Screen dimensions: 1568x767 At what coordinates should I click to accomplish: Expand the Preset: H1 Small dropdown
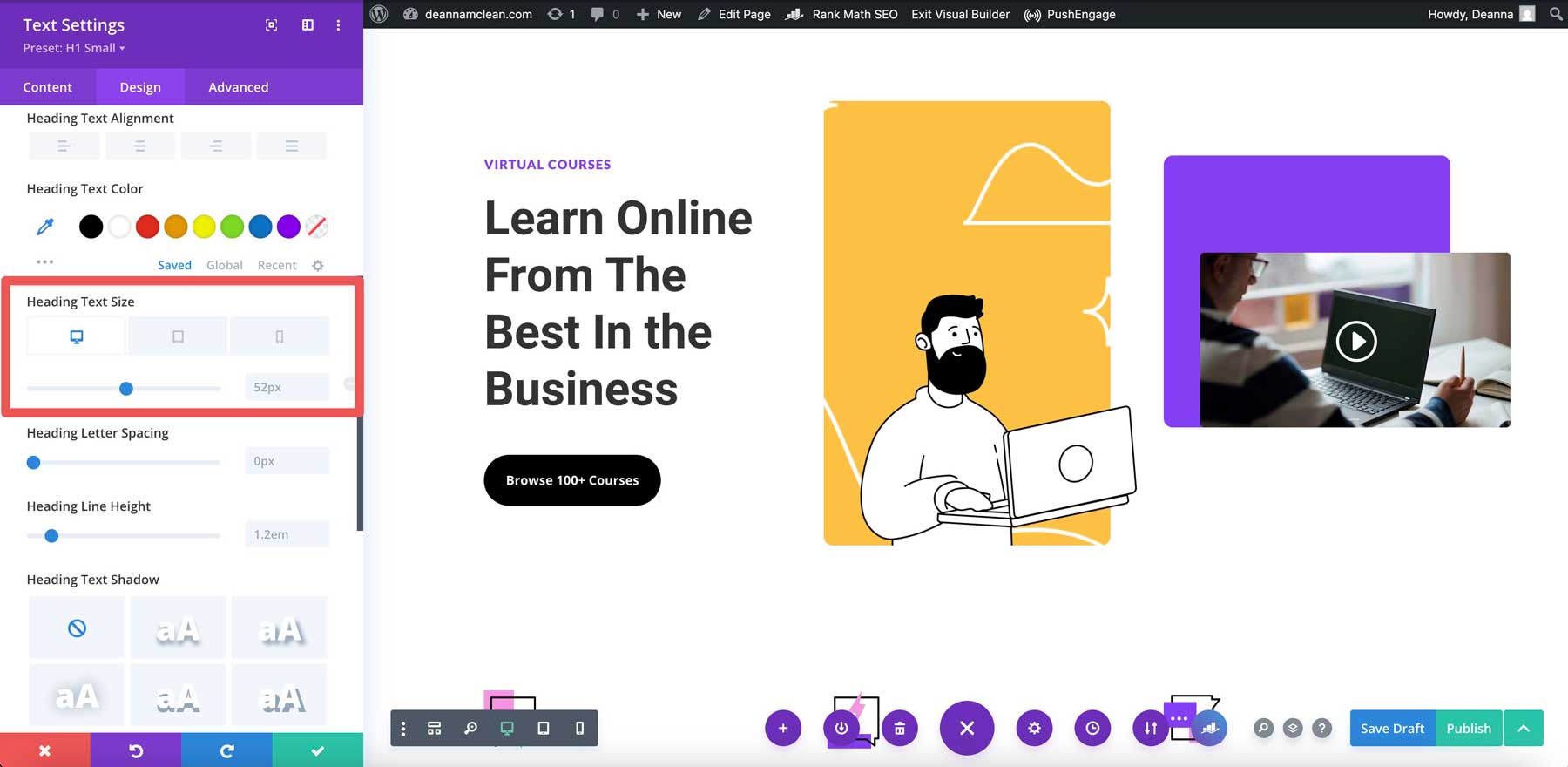coord(74,48)
